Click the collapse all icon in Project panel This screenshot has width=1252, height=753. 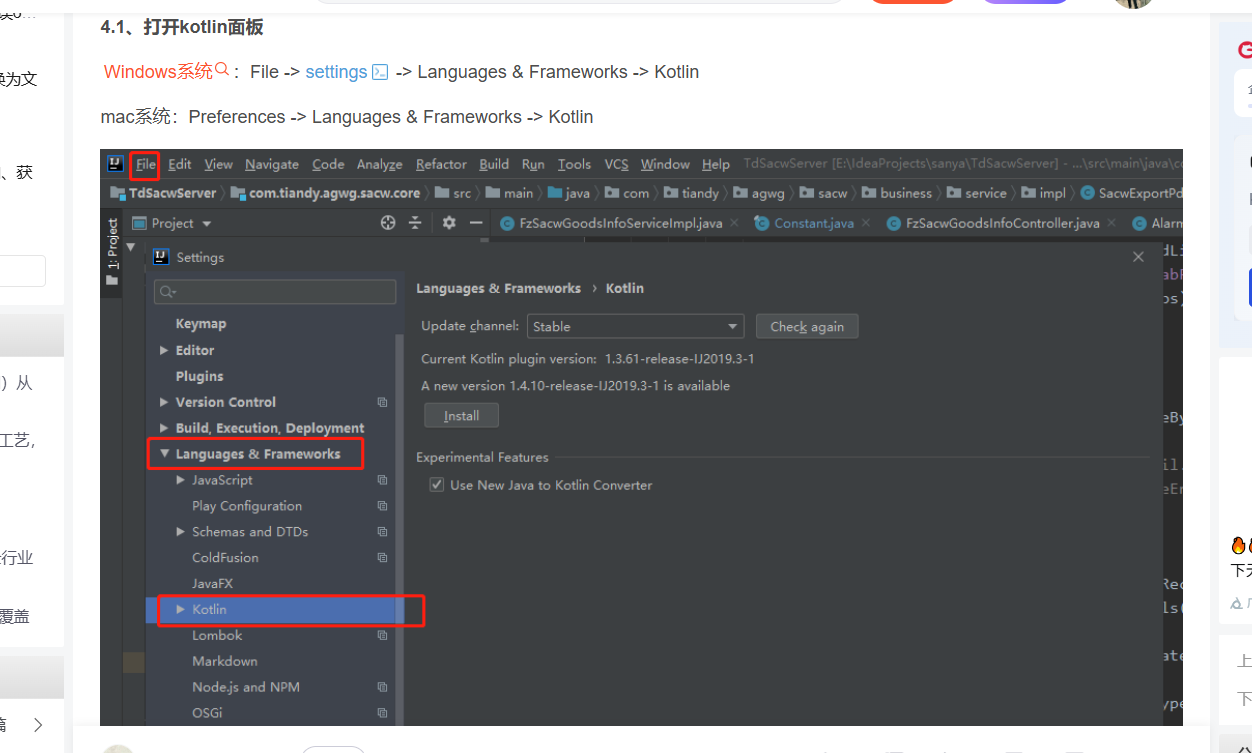pos(415,223)
